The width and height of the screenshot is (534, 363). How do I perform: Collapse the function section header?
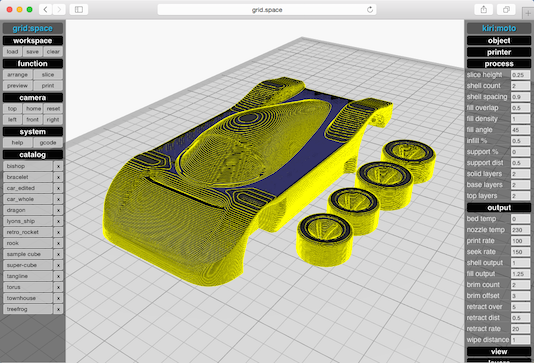33,63
